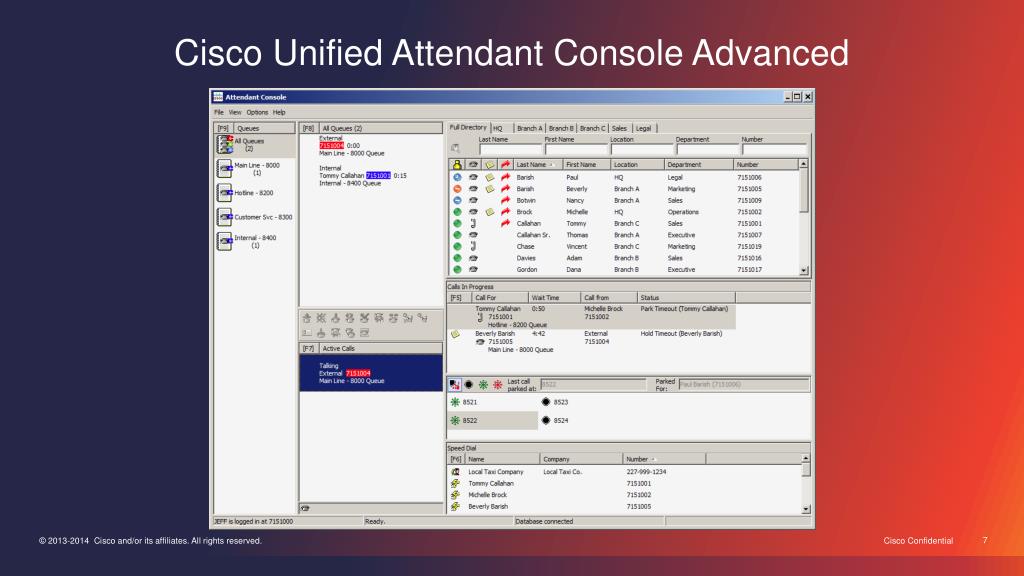The height and width of the screenshot is (576, 1024).
Task: Click directory scrollbar down arrow
Action: tap(804, 270)
